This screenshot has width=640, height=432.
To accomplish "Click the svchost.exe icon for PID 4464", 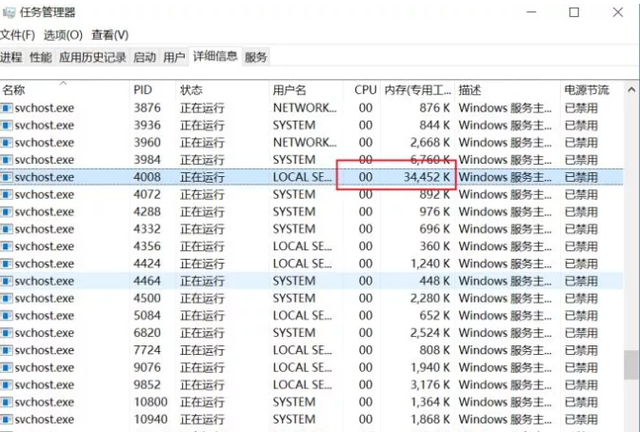I will tap(7, 281).
